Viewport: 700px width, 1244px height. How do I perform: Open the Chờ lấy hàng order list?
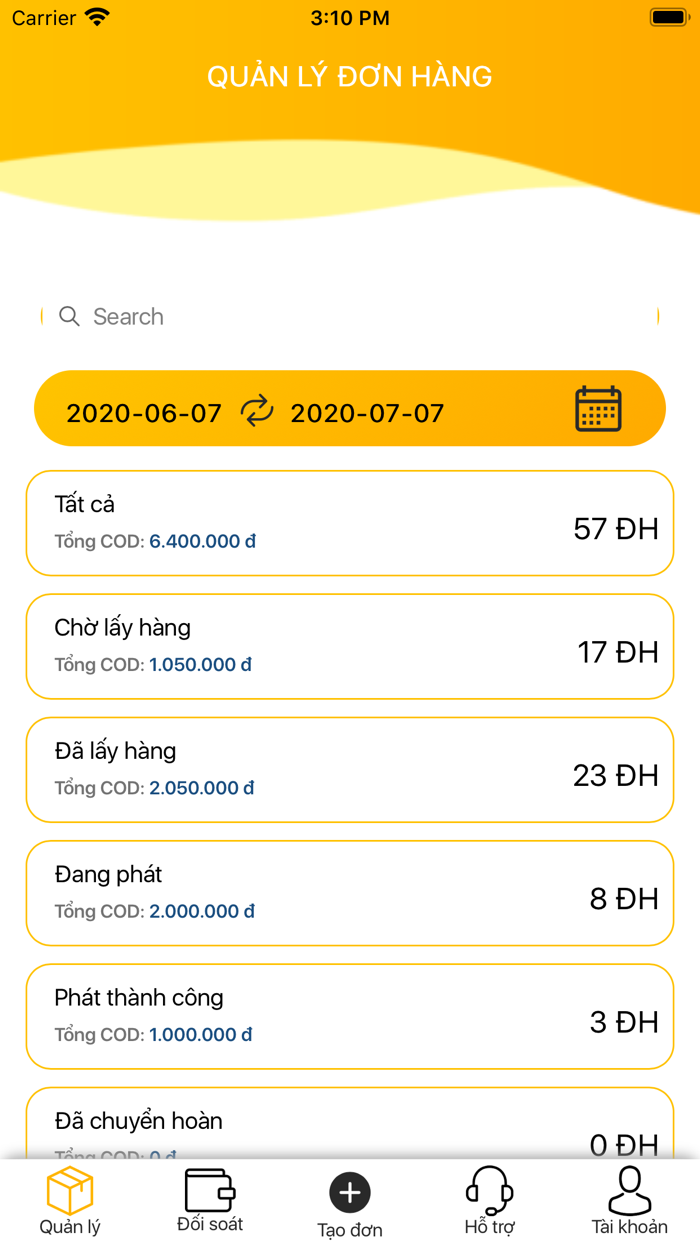[349, 645]
